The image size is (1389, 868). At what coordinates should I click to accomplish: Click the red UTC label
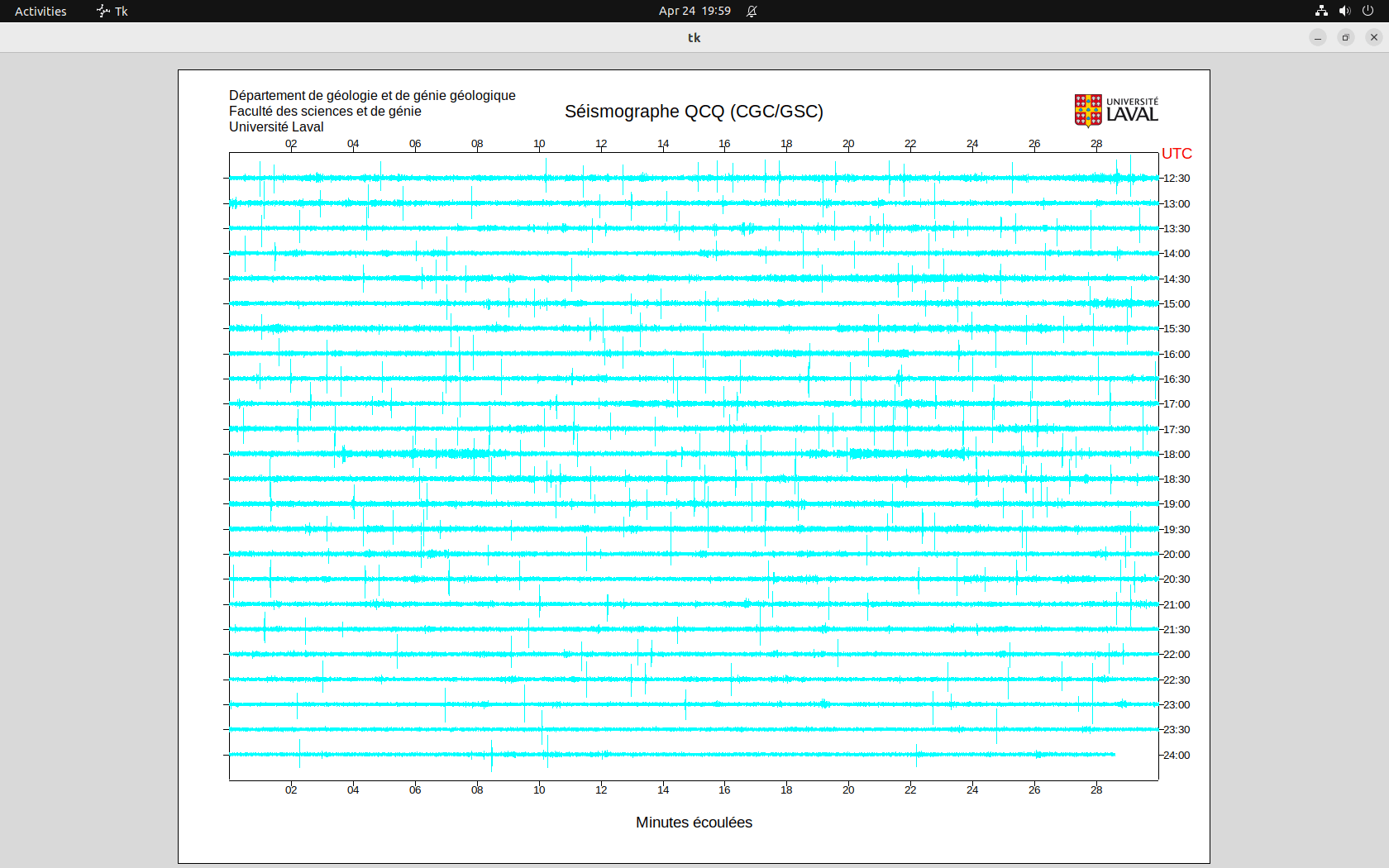coord(1177,154)
